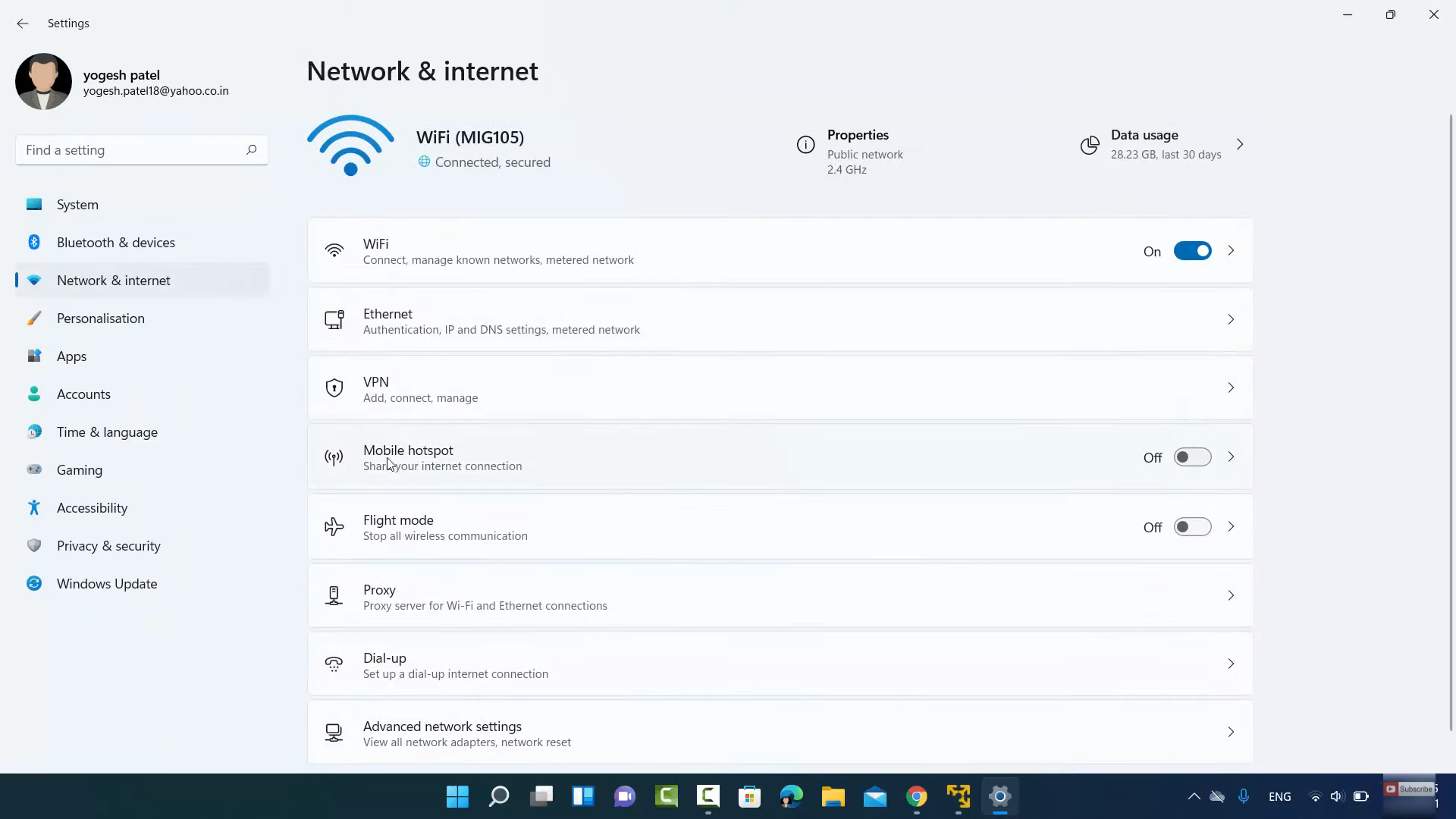Click the back arrow next to Settings
Image resolution: width=1456 pixels, height=819 pixels.
[22, 24]
